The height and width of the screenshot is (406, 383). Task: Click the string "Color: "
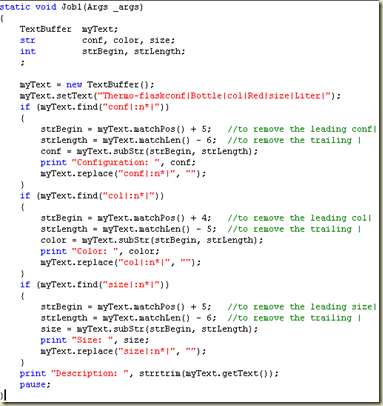[x=95, y=251]
